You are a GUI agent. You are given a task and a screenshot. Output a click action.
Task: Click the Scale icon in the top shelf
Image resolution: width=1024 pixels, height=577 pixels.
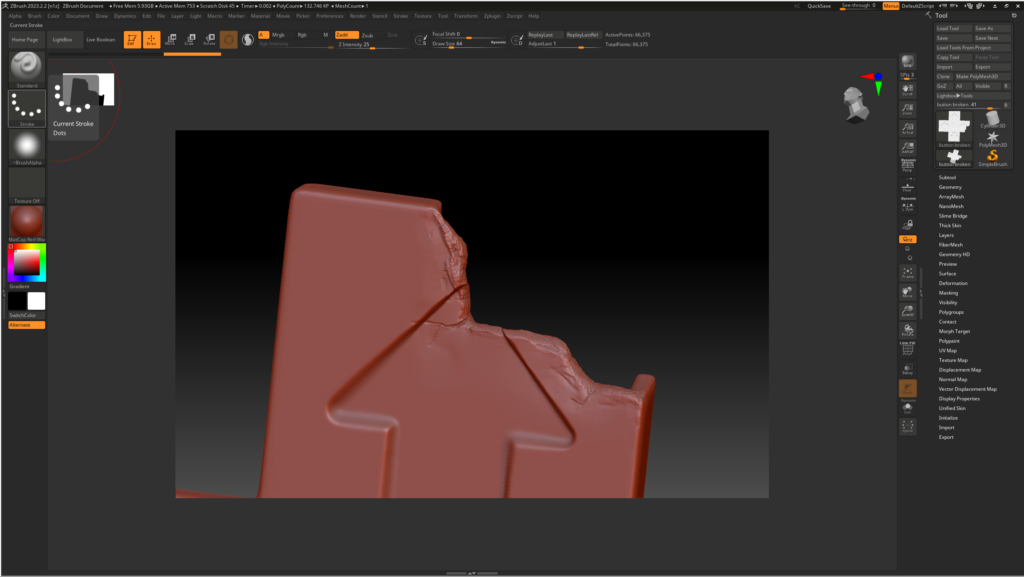tap(190, 39)
